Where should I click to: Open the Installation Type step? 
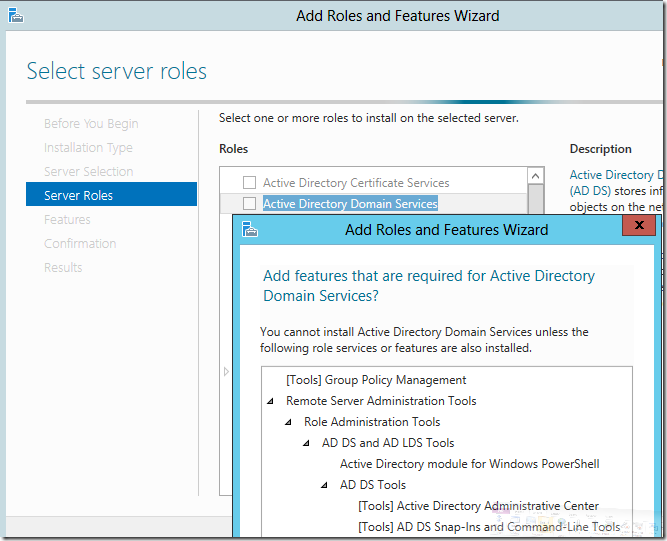[88, 148]
